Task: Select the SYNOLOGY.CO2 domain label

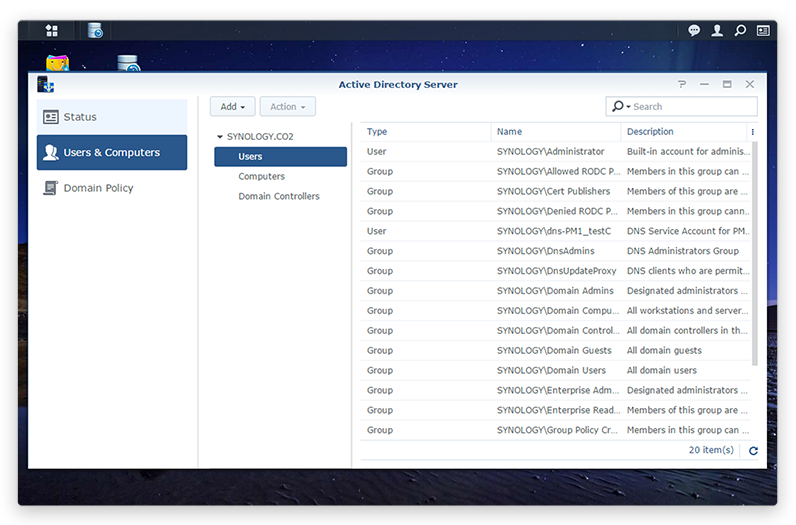Action: coord(260,137)
